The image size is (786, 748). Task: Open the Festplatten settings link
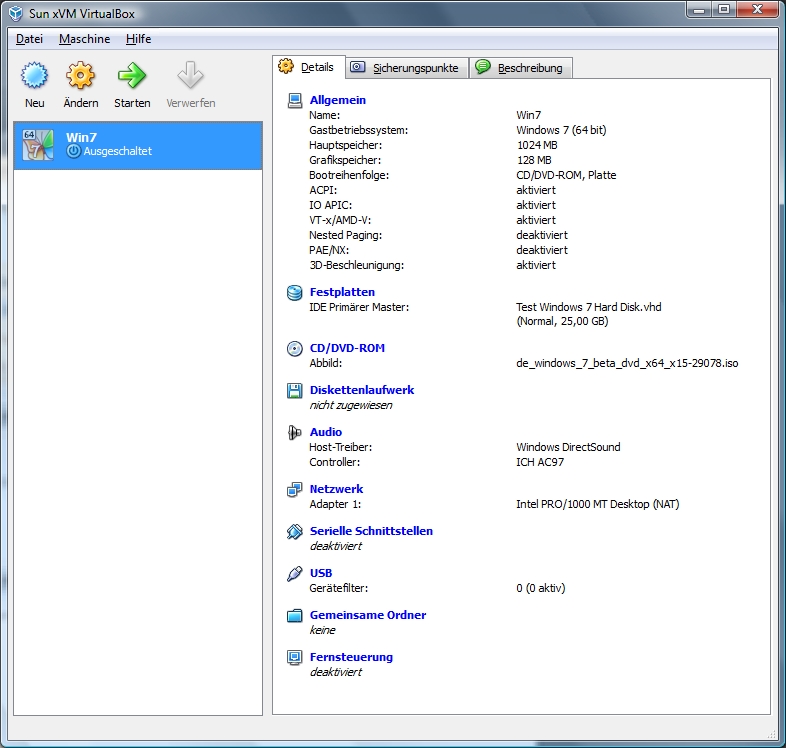pyautogui.click(x=342, y=292)
